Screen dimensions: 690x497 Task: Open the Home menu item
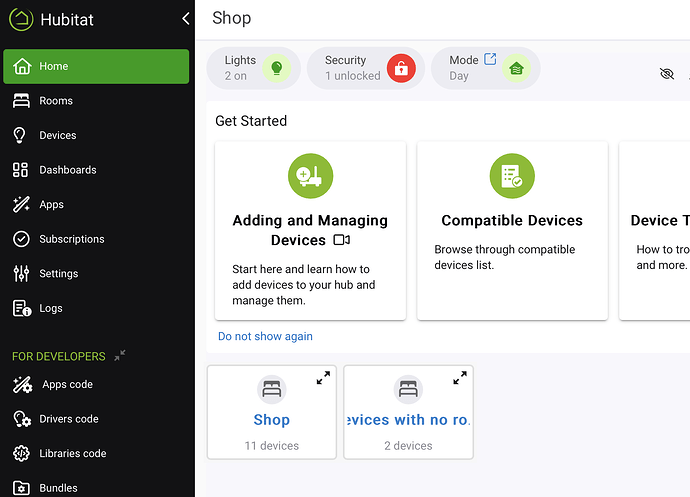96,66
